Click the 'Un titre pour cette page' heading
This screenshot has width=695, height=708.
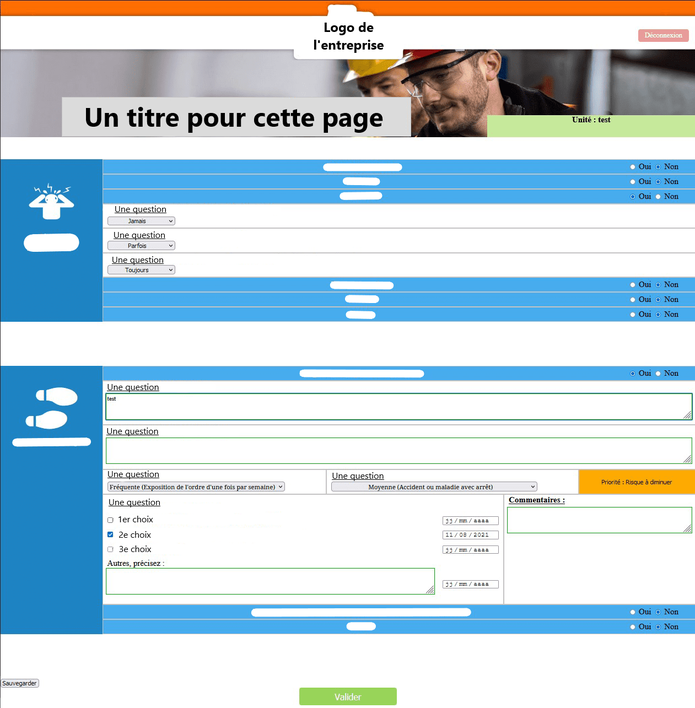(234, 118)
